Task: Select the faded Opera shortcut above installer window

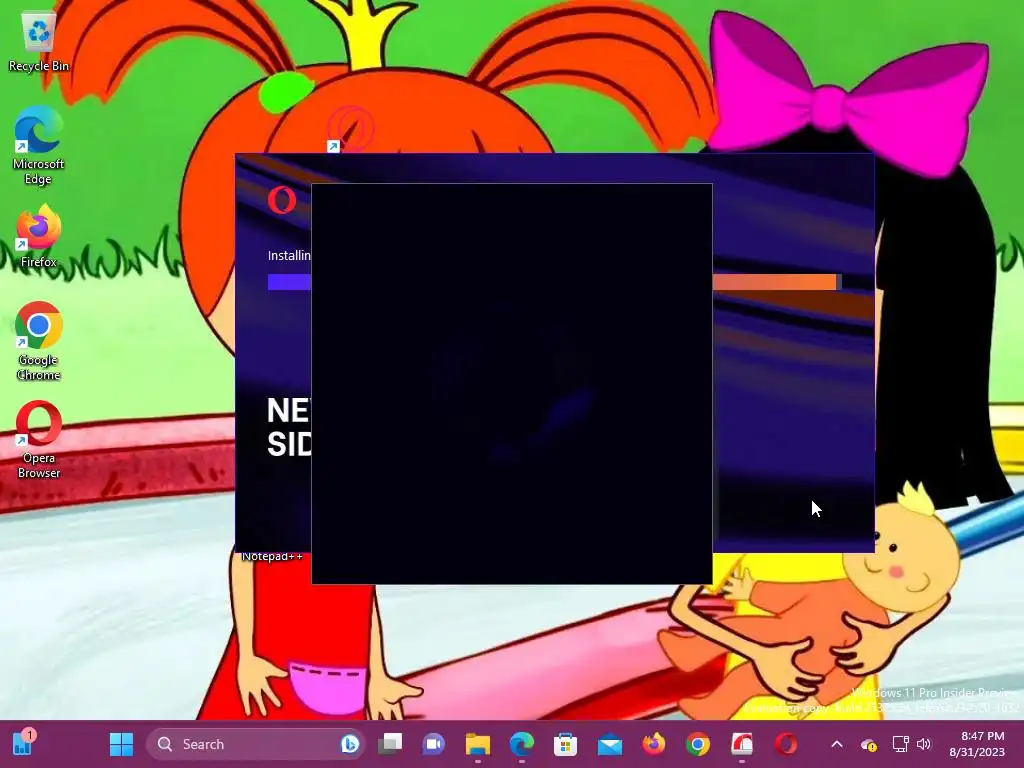Action: [351, 129]
